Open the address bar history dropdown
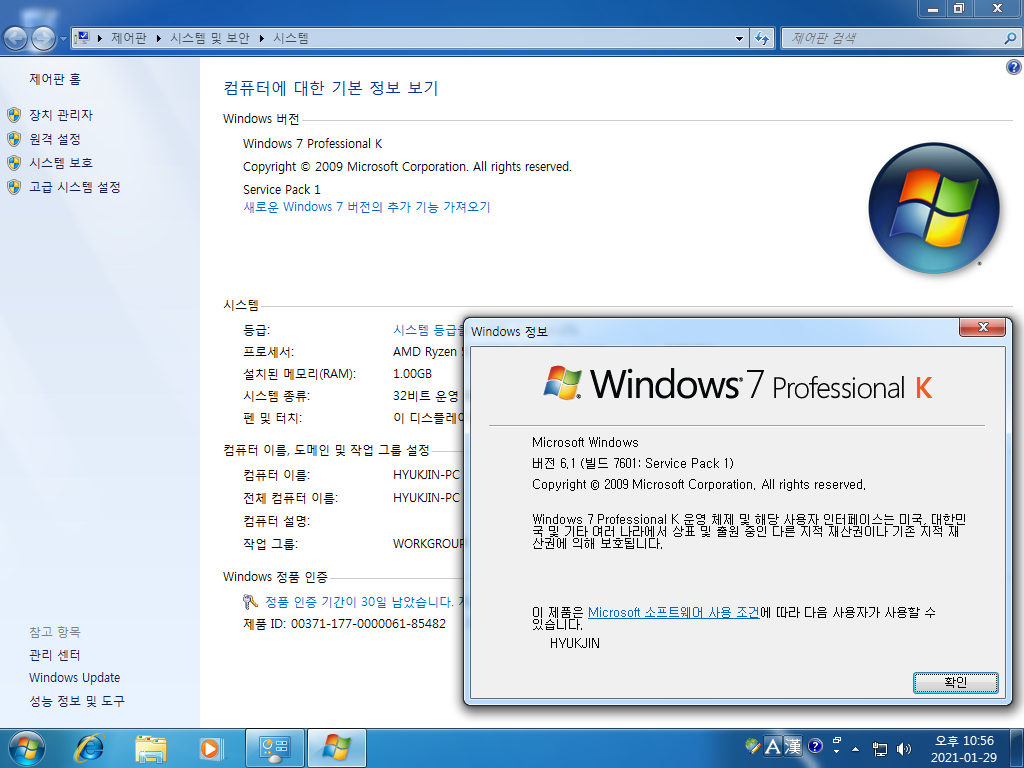Screen dimensions: 1024x768 (739, 39)
